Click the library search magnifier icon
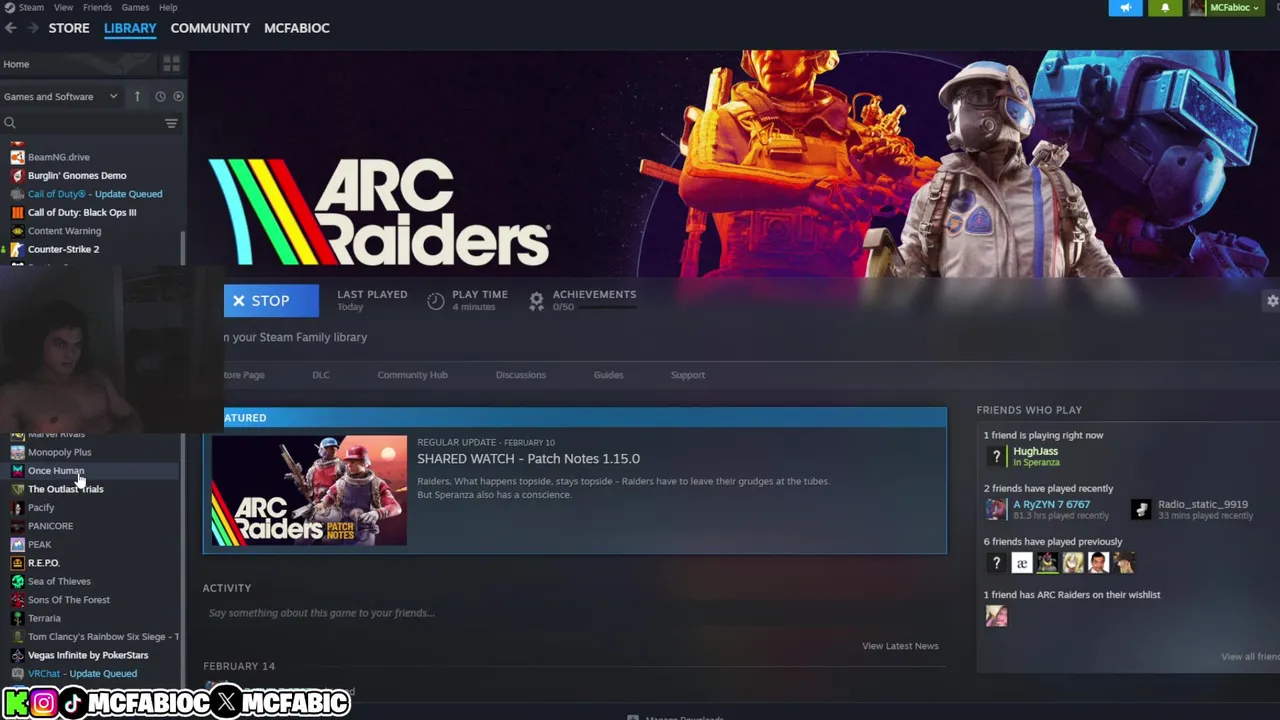Image resolution: width=1280 pixels, height=720 pixels. click(x=10, y=123)
